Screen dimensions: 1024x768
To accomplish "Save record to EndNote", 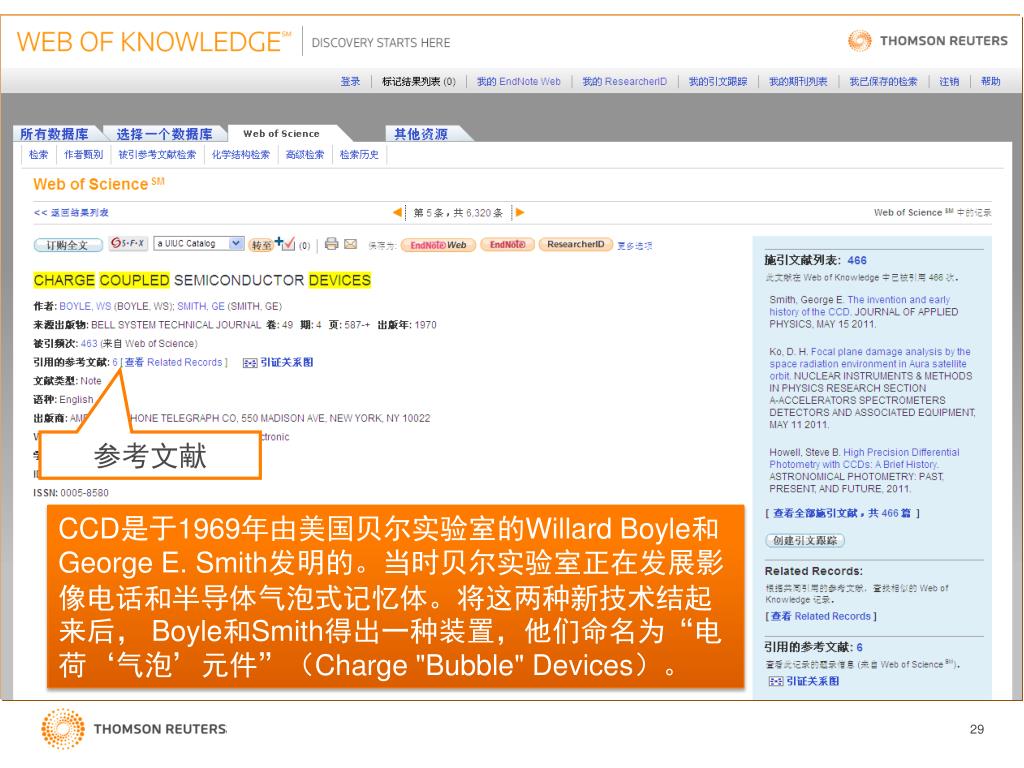I will coord(507,244).
